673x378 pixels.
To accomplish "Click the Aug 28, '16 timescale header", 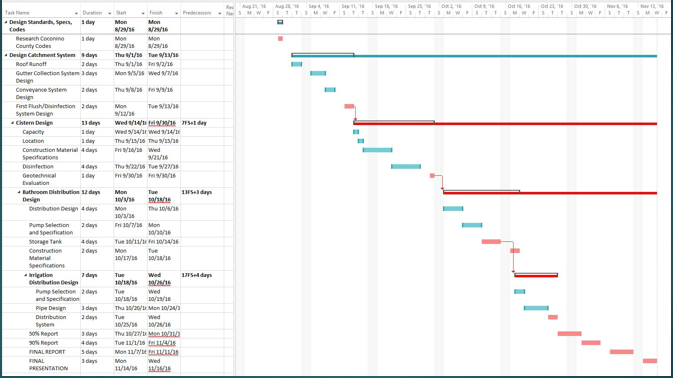I will (x=286, y=6).
